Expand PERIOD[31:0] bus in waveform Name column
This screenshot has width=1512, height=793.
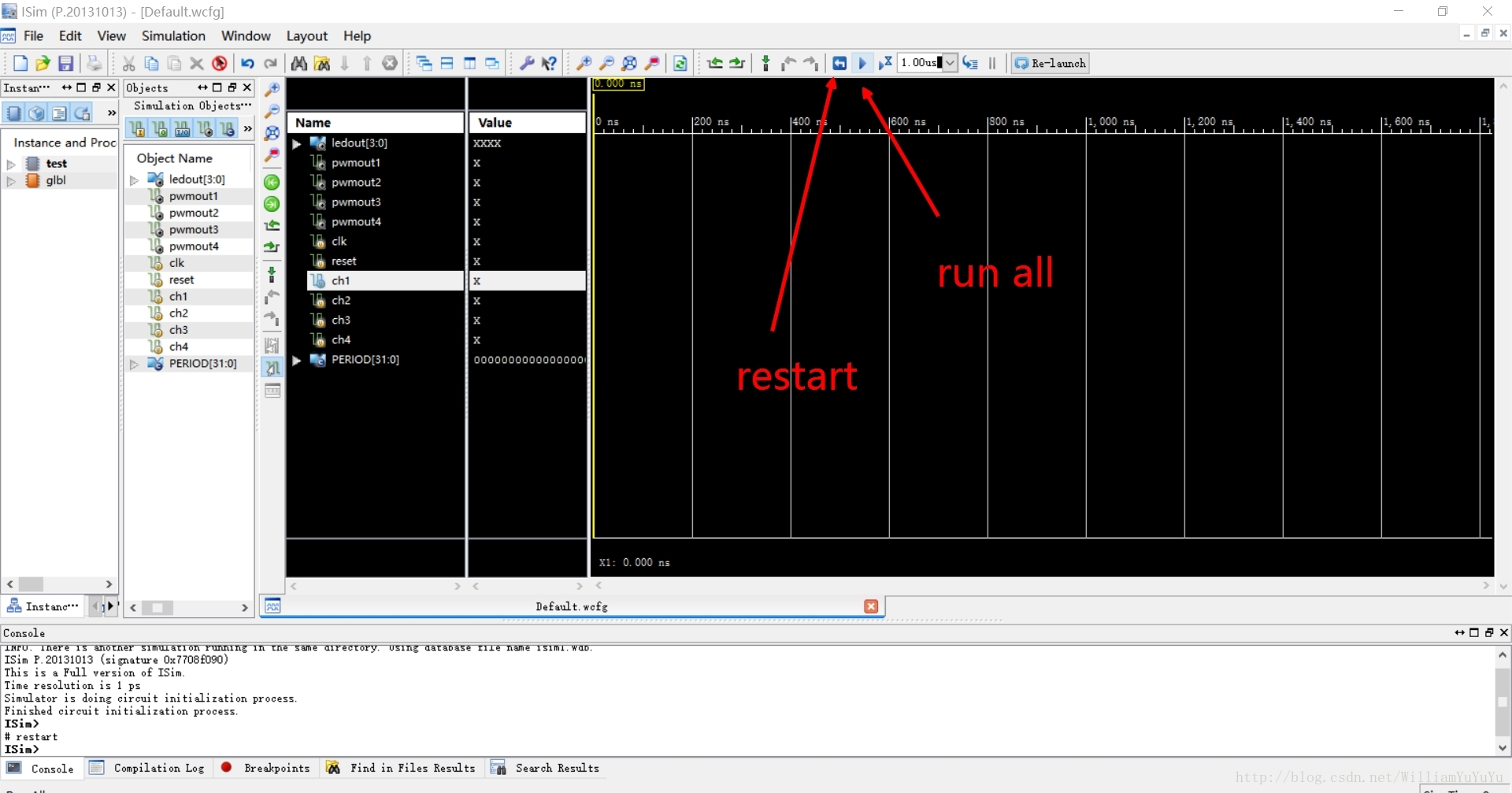(x=297, y=360)
